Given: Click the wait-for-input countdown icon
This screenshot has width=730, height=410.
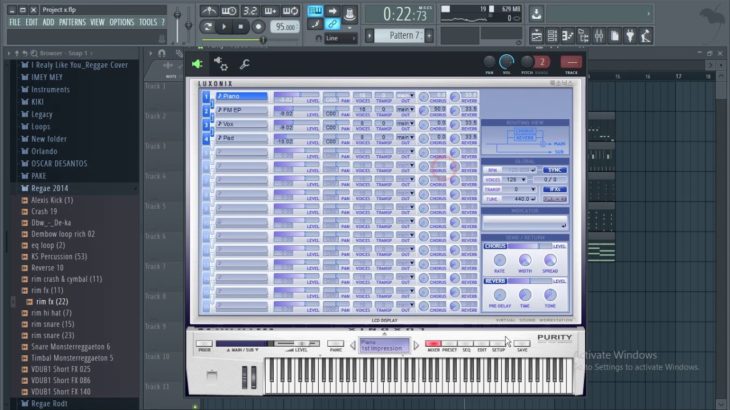Looking at the screenshot, I should click(x=229, y=10).
